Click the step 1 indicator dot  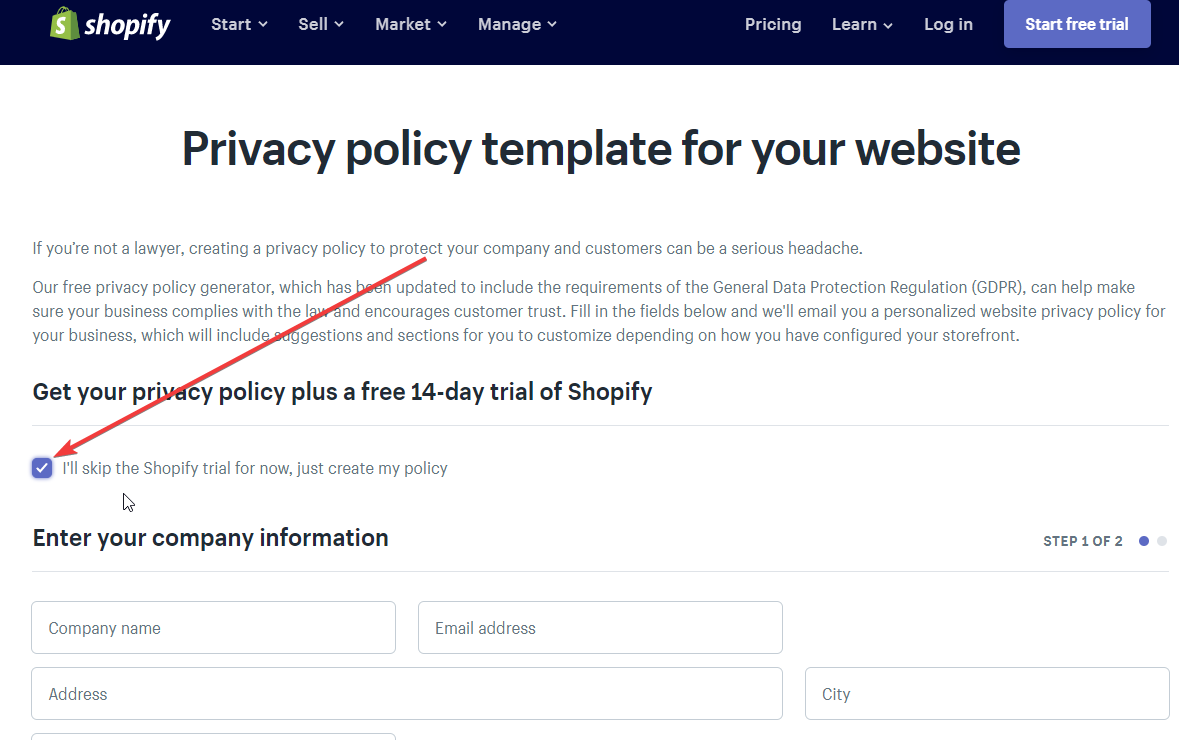pyautogui.click(x=1144, y=541)
